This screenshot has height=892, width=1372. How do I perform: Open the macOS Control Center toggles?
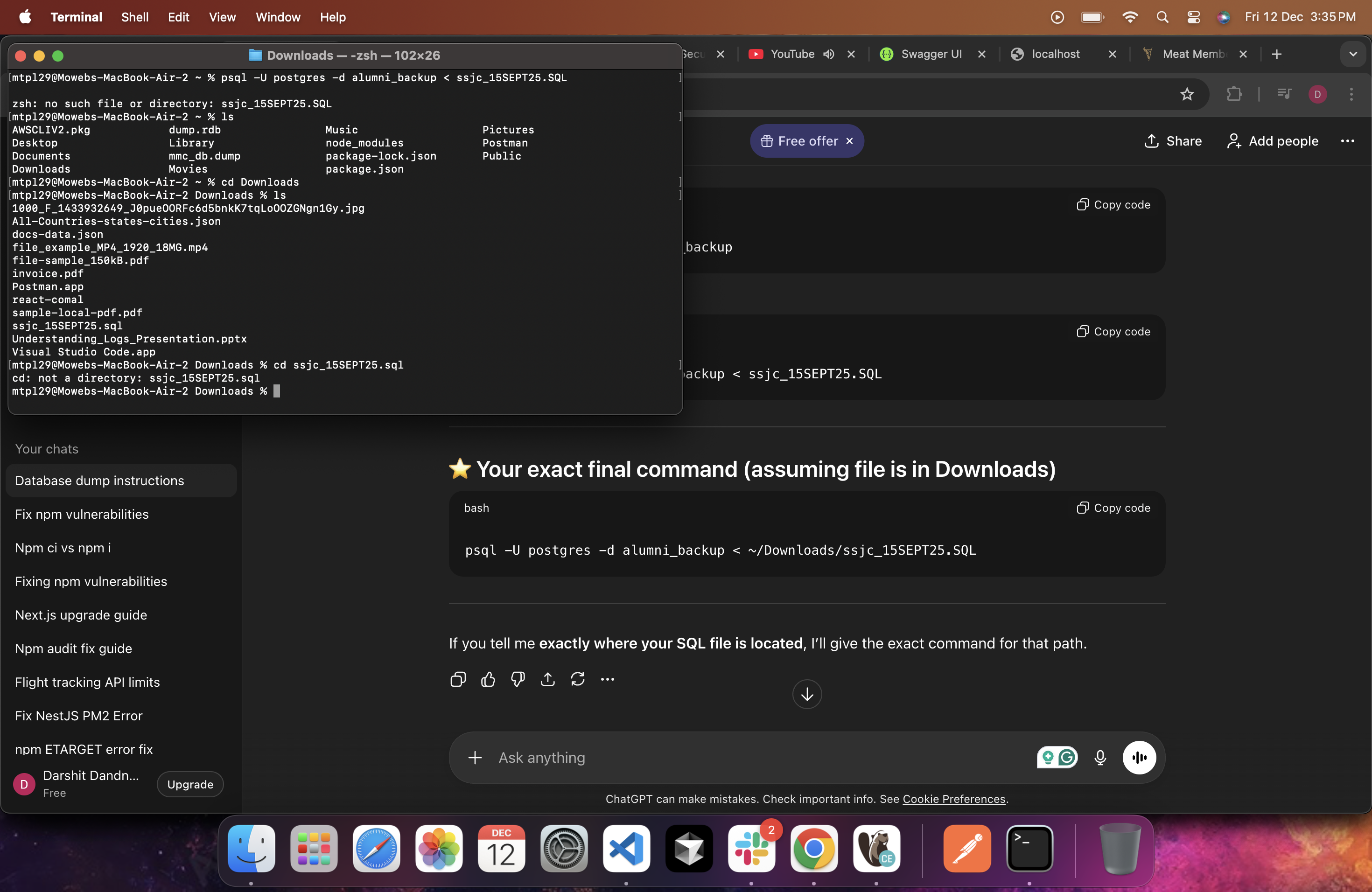coord(1193,17)
